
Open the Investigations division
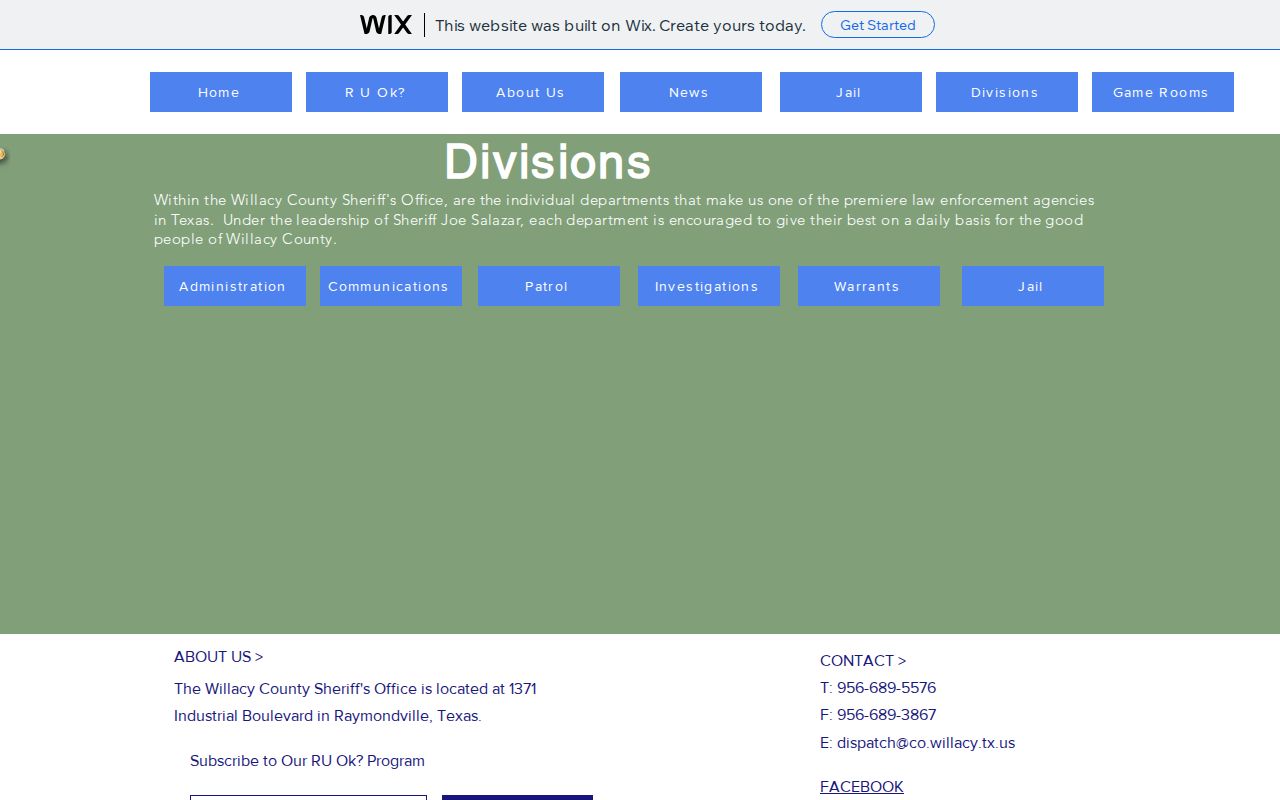709,286
